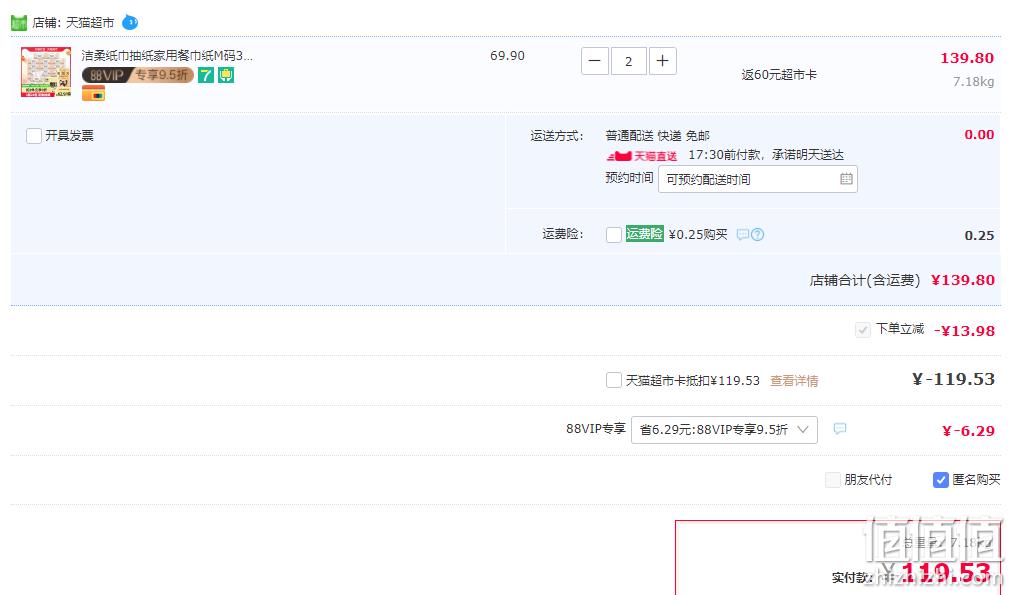Click the ¥-6.29 88VIP discount amount

[968, 431]
